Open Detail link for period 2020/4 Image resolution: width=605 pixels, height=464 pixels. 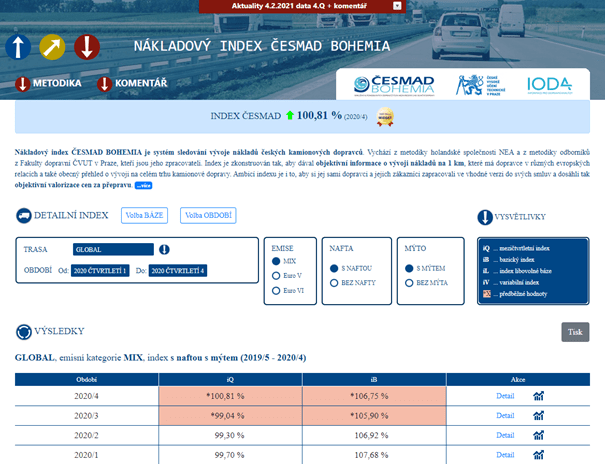click(x=505, y=396)
